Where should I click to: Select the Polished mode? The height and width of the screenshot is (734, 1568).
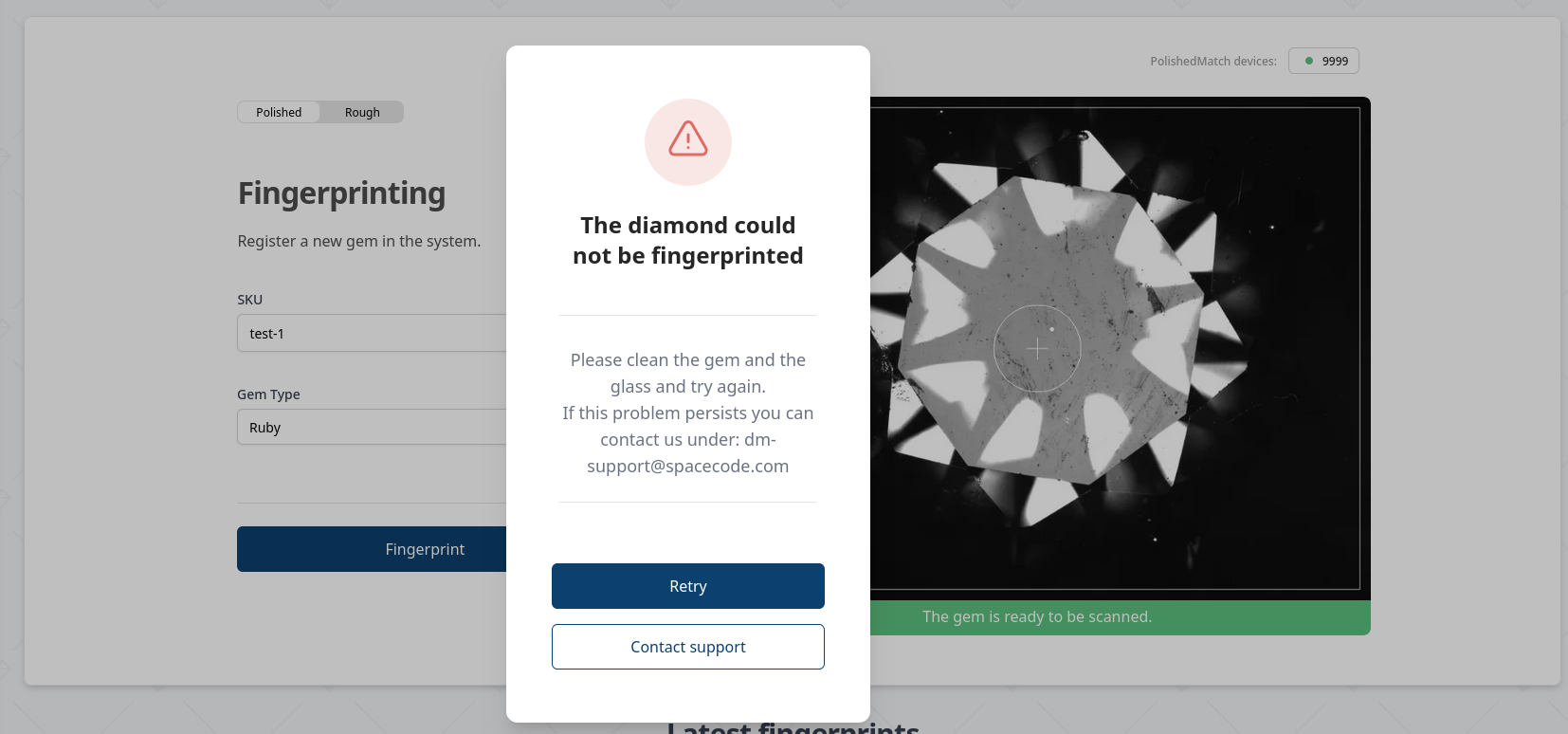click(x=278, y=112)
